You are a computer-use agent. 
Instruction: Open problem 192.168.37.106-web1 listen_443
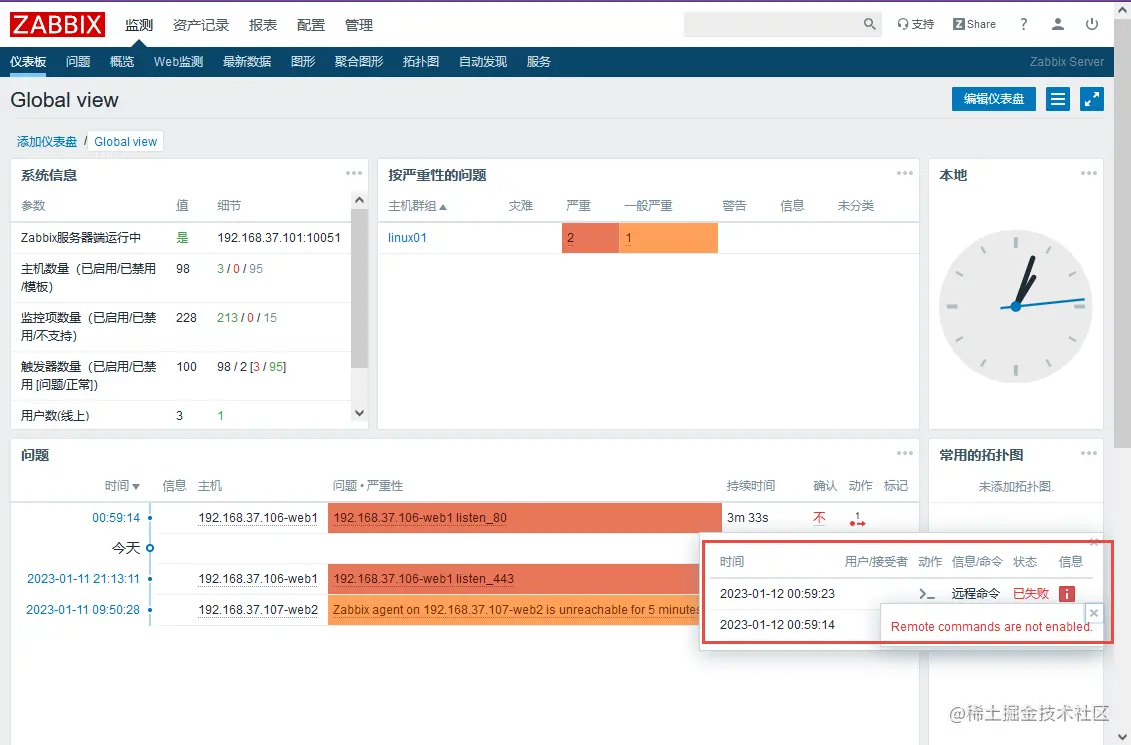(423, 578)
